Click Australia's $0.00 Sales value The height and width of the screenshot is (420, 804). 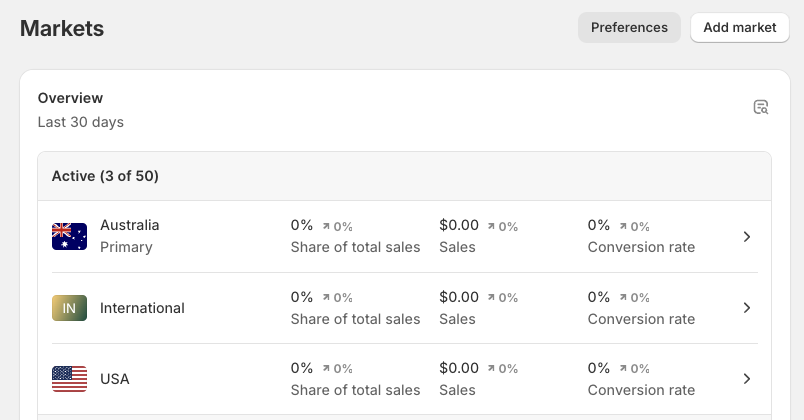pyautogui.click(x=459, y=225)
